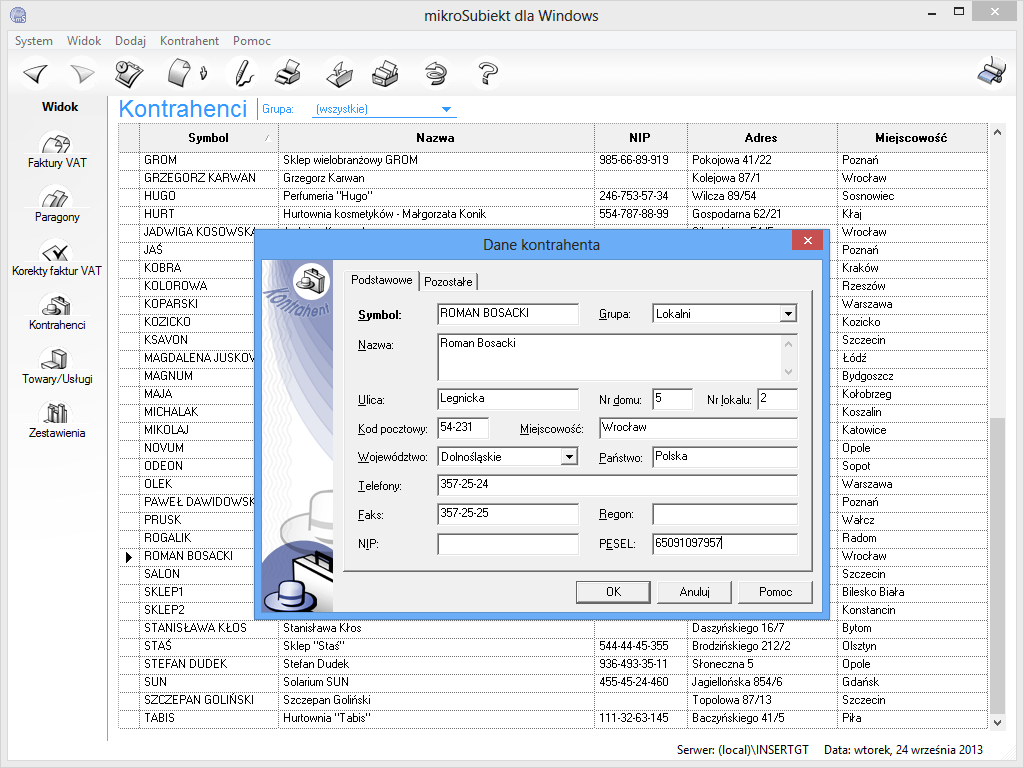The image size is (1024, 768).
Task: Sort the table by the Symbol column header
Action: click(x=208, y=138)
